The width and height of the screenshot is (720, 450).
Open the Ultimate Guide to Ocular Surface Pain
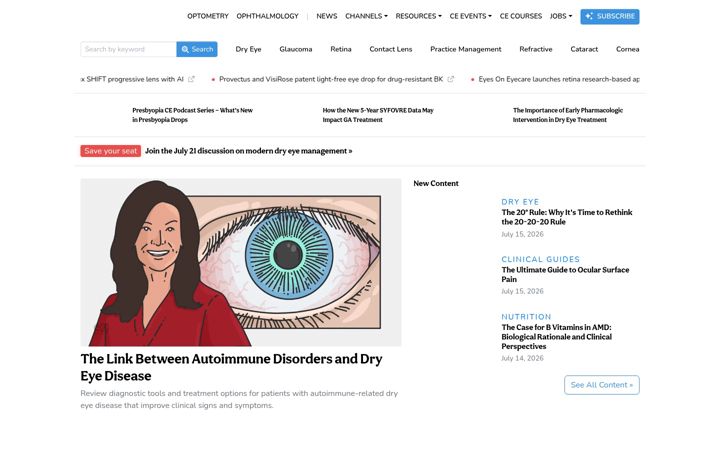click(565, 274)
